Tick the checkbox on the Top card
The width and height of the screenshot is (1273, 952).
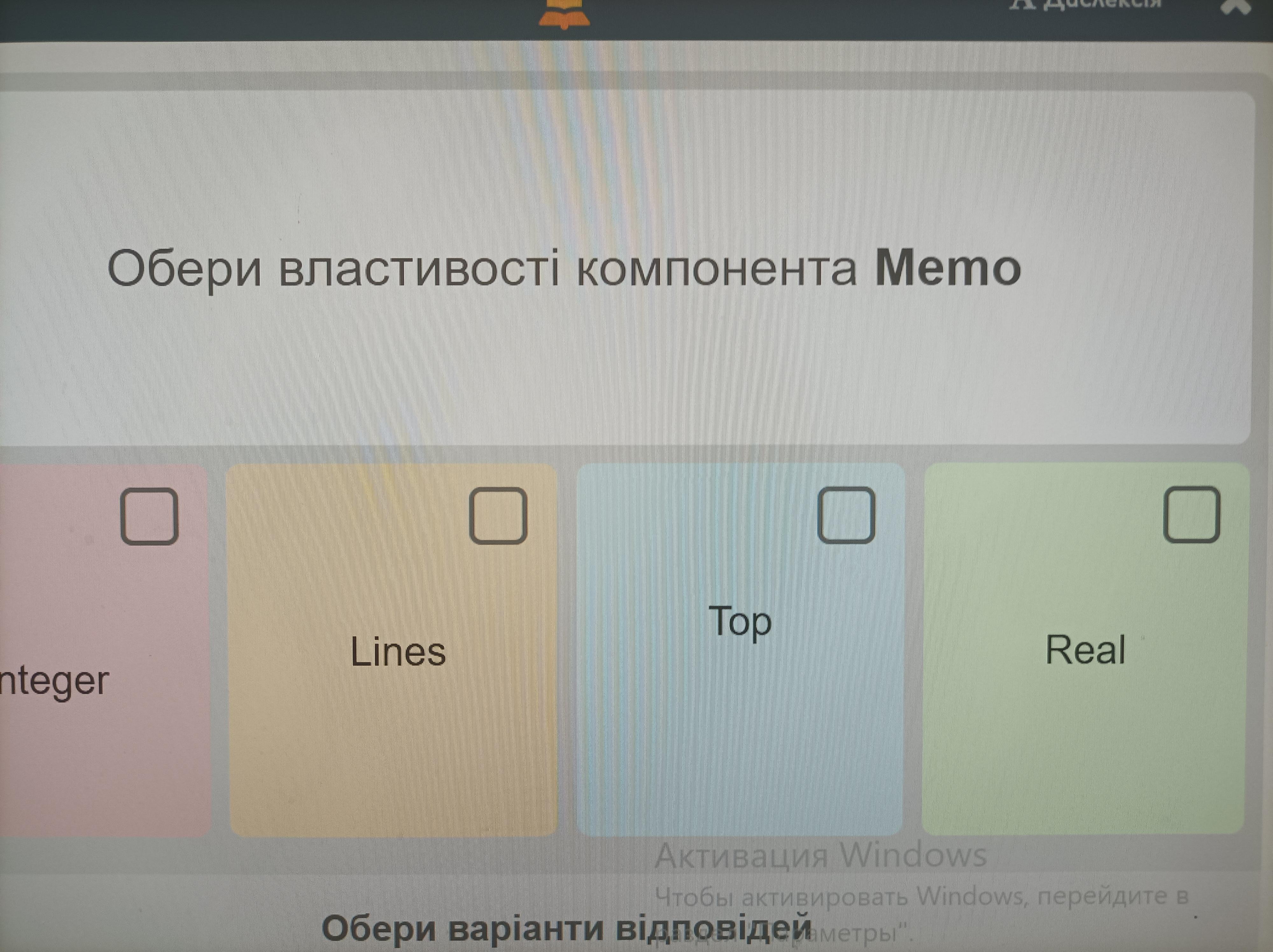point(846,515)
